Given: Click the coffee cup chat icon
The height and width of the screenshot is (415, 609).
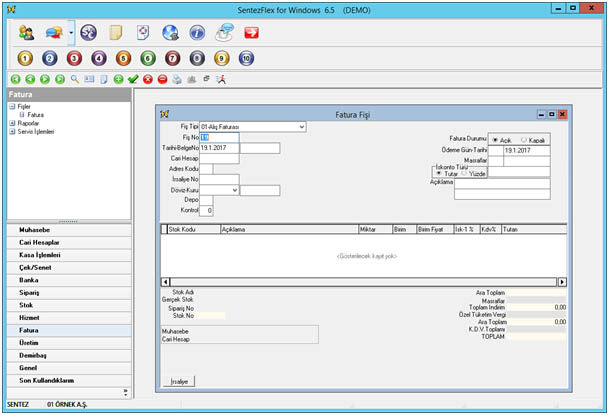Looking at the screenshot, I should [224, 32].
